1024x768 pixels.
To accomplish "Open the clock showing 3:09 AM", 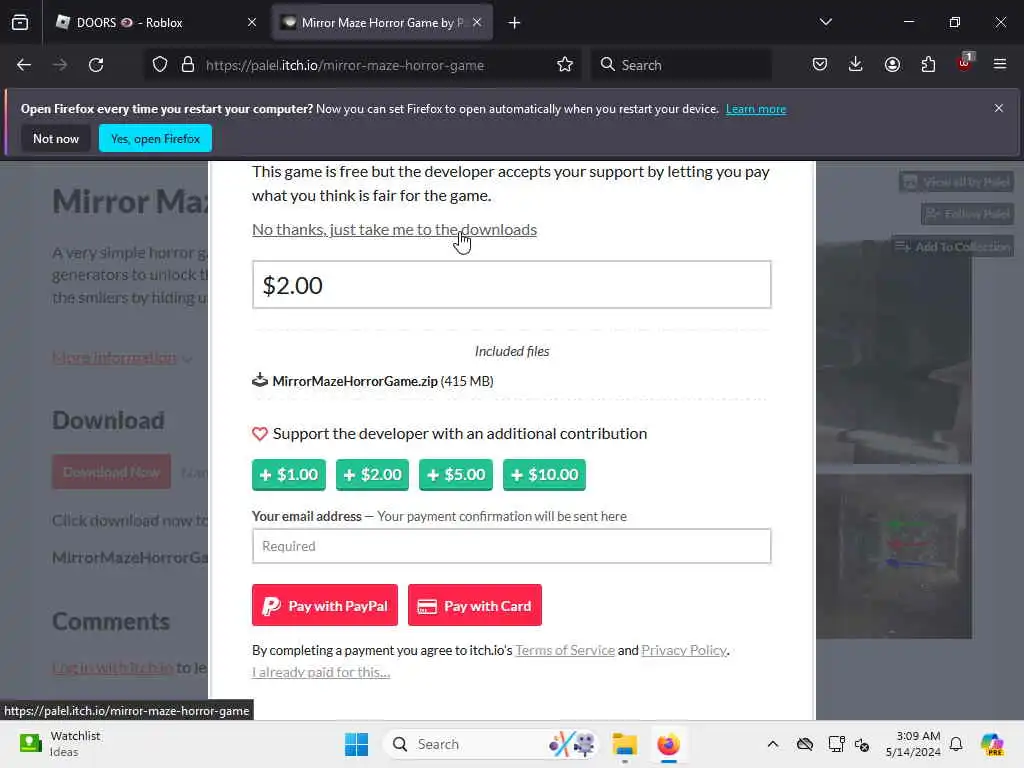I will click(x=913, y=744).
